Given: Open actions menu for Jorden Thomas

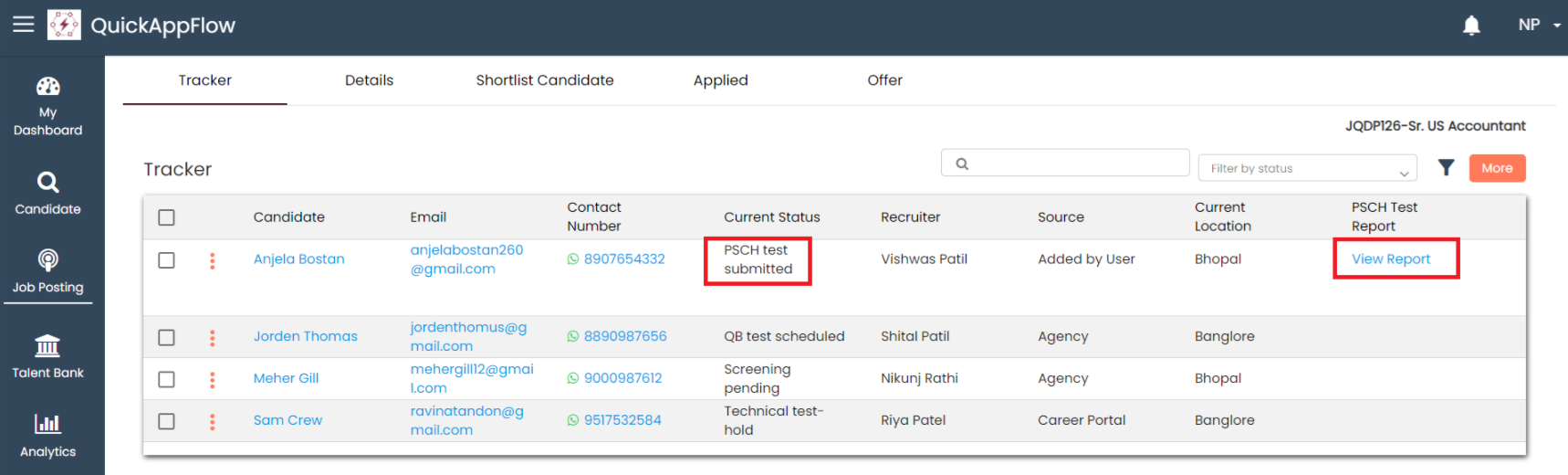Looking at the screenshot, I should coord(213,338).
